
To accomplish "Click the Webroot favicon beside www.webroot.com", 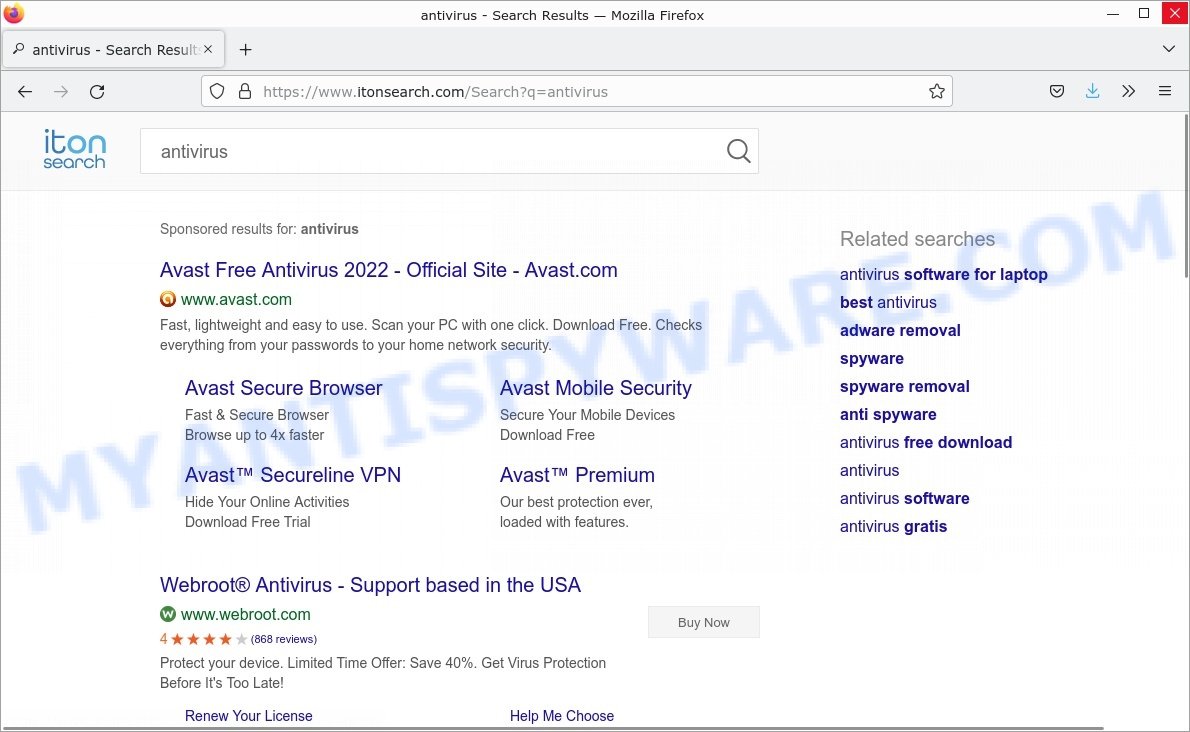I will (168, 614).
